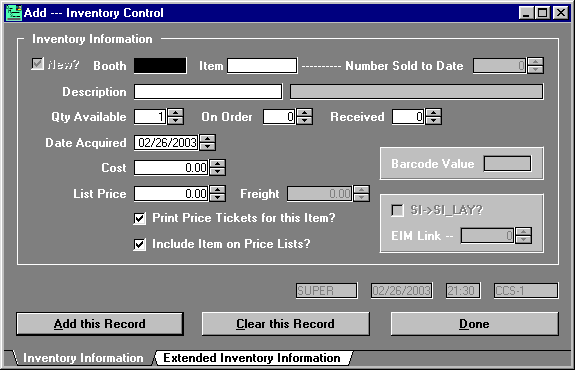The width and height of the screenshot is (575, 370).
Task: Toggle the New? checkbox
Action: tap(37, 64)
